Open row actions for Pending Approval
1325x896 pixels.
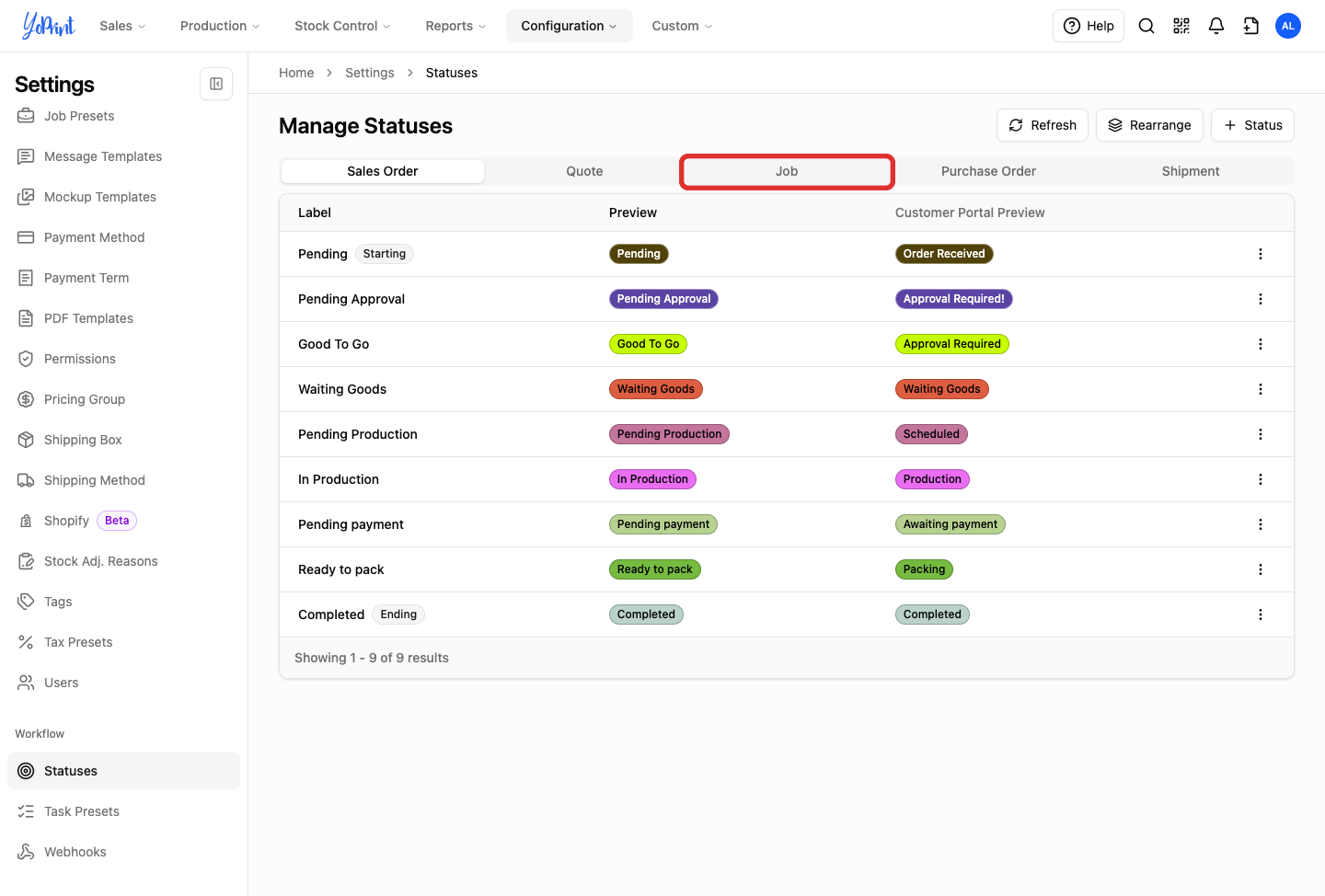pos(1261,299)
